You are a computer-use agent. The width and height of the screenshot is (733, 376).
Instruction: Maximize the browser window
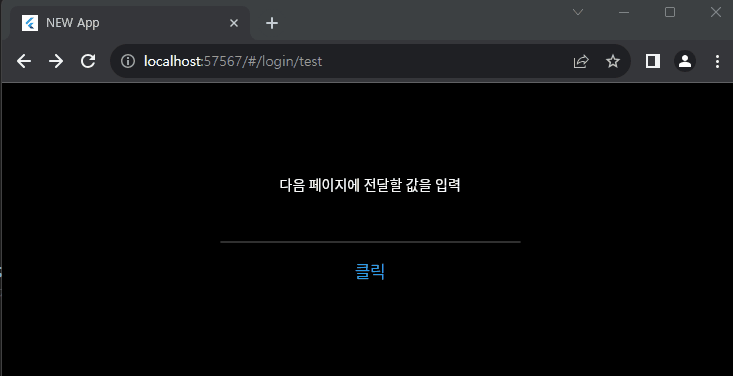point(670,12)
